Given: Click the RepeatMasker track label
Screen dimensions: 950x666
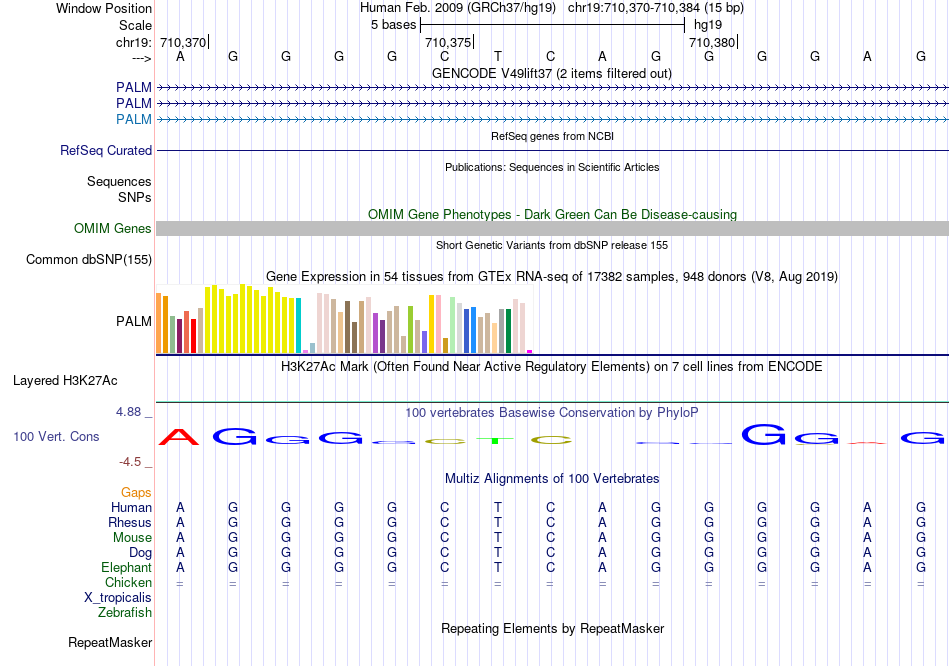Looking at the screenshot, I should click(110, 642).
